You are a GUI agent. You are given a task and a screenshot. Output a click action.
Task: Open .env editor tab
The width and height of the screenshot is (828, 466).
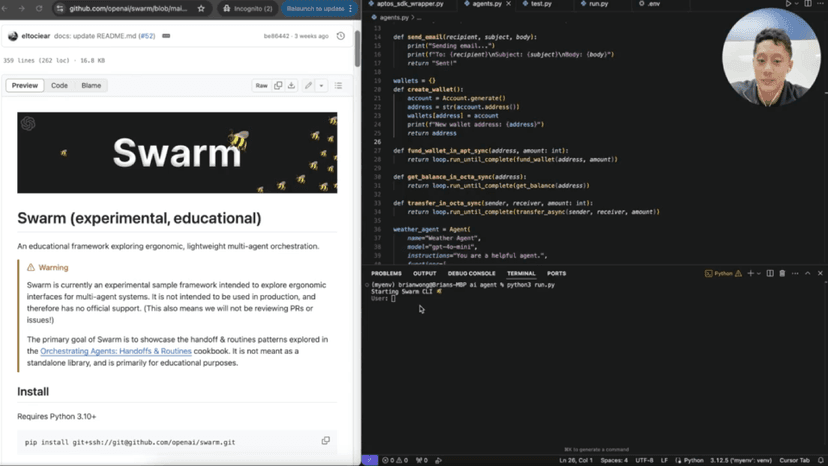[654, 4]
